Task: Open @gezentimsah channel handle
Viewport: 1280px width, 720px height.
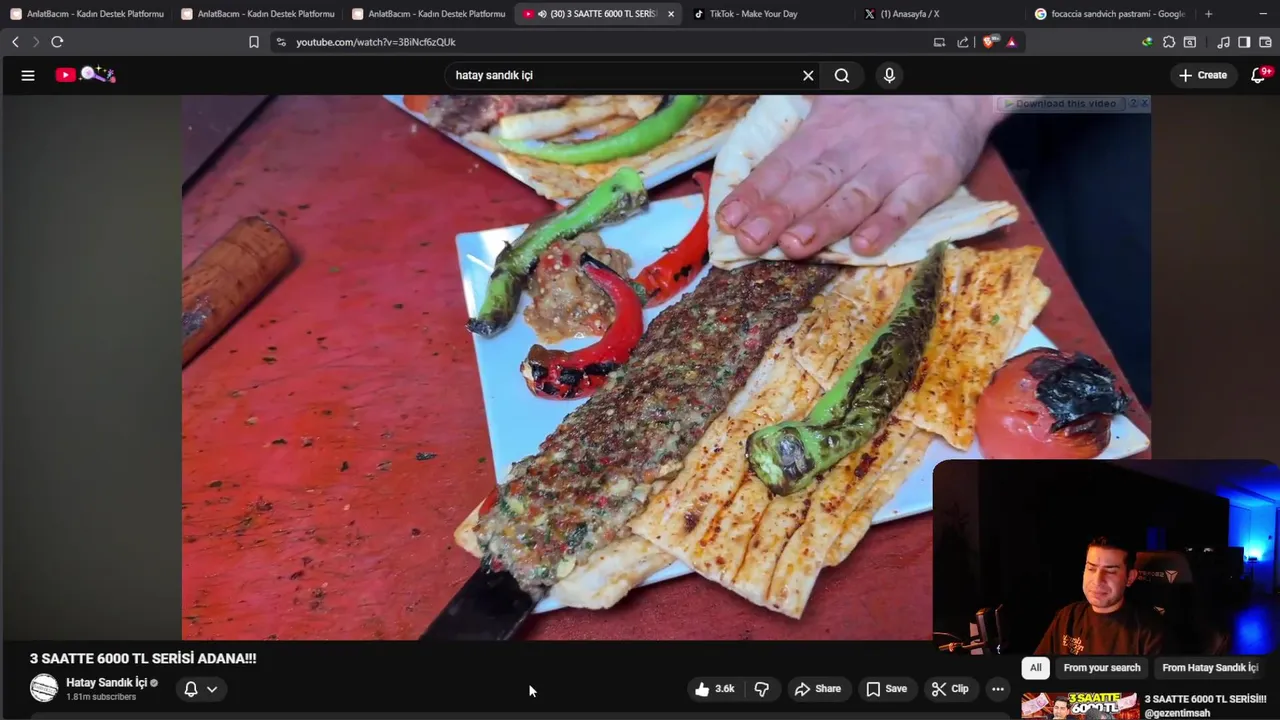Action: (1177, 713)
